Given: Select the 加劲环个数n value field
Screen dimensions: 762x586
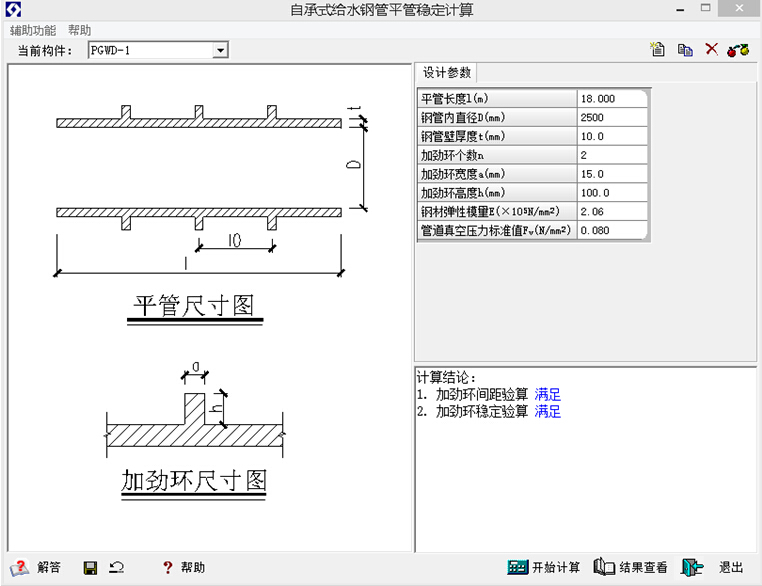Looking at the screenshot, I should click(612, 155).
